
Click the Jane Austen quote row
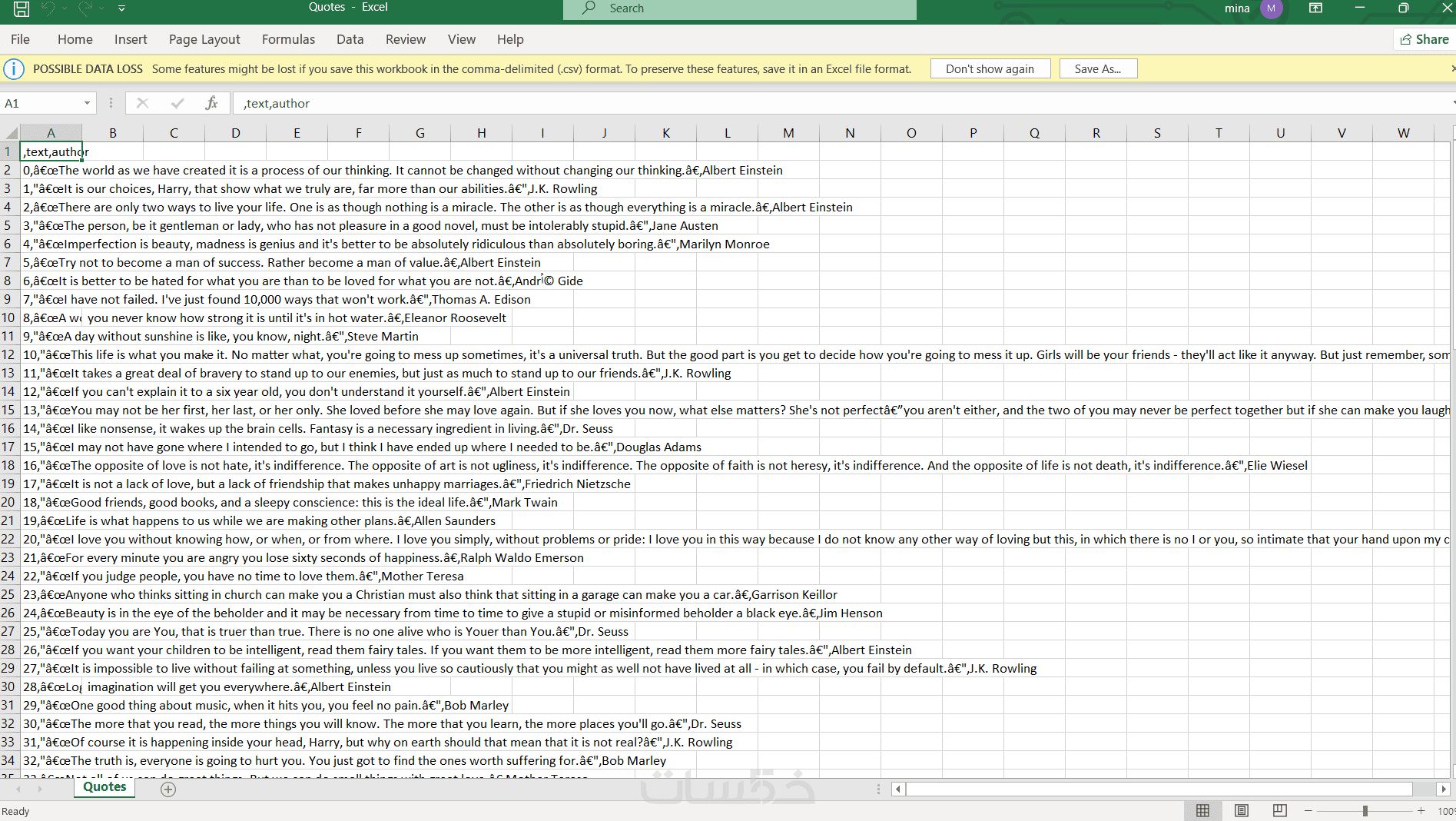click(370, 225)
